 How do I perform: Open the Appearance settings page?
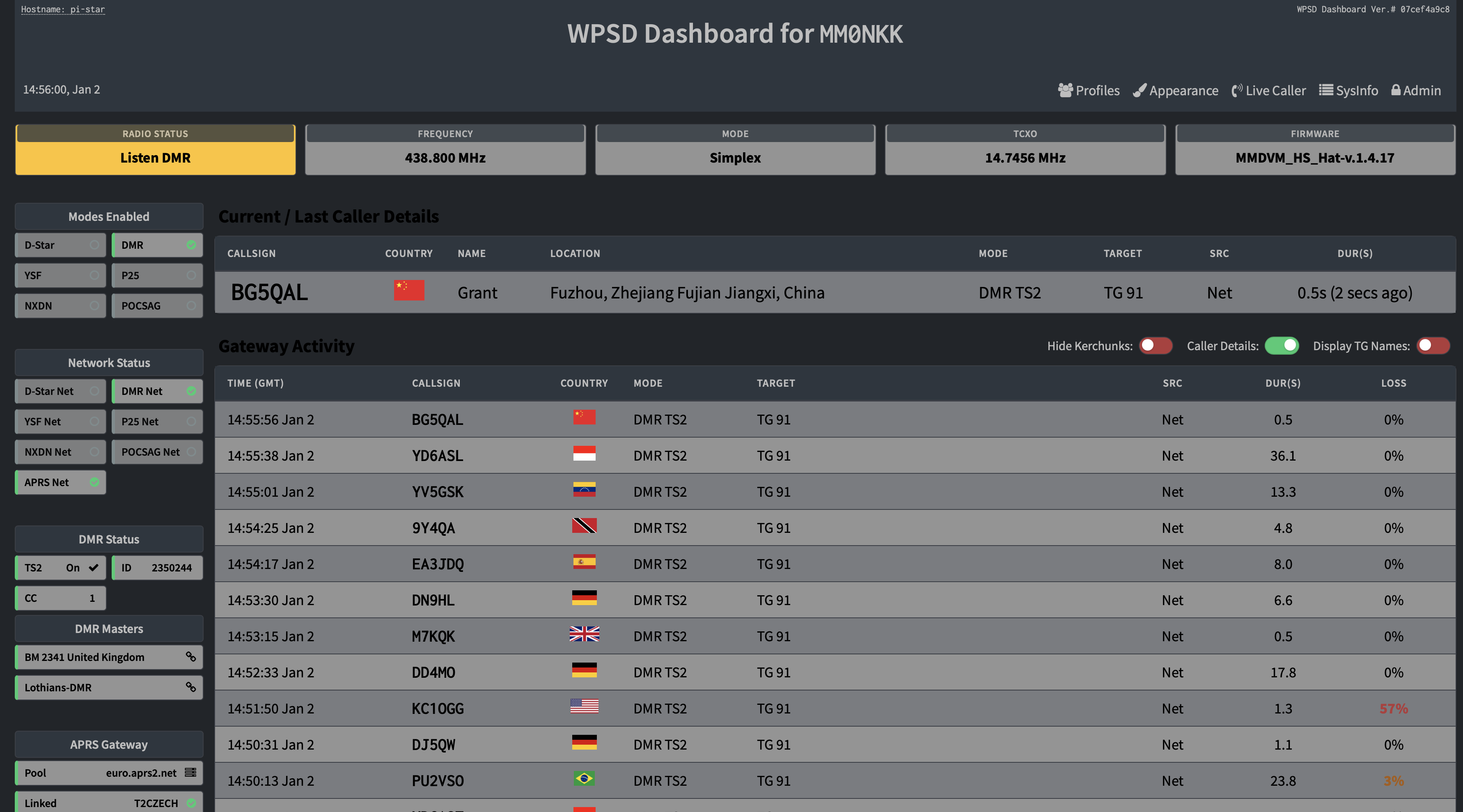pyautogui.click(x=1175, y=90)
